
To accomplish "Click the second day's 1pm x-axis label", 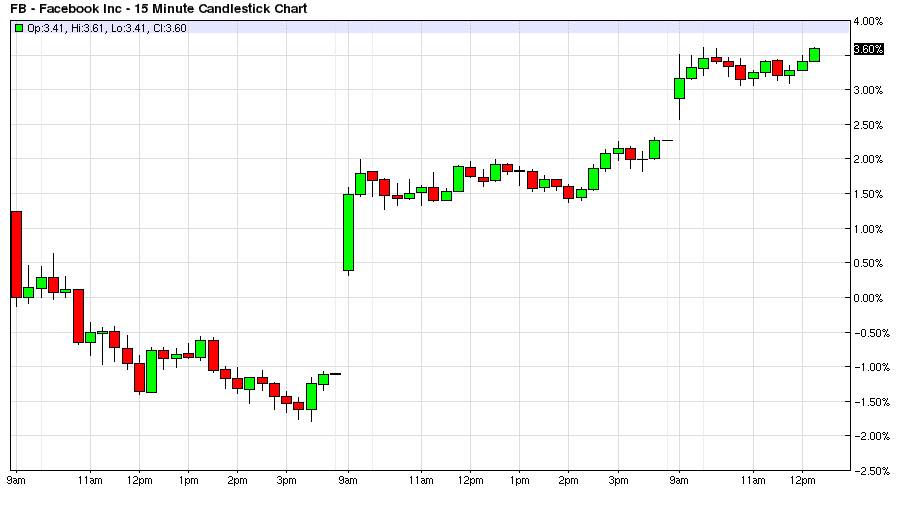I will click(519, 481).
